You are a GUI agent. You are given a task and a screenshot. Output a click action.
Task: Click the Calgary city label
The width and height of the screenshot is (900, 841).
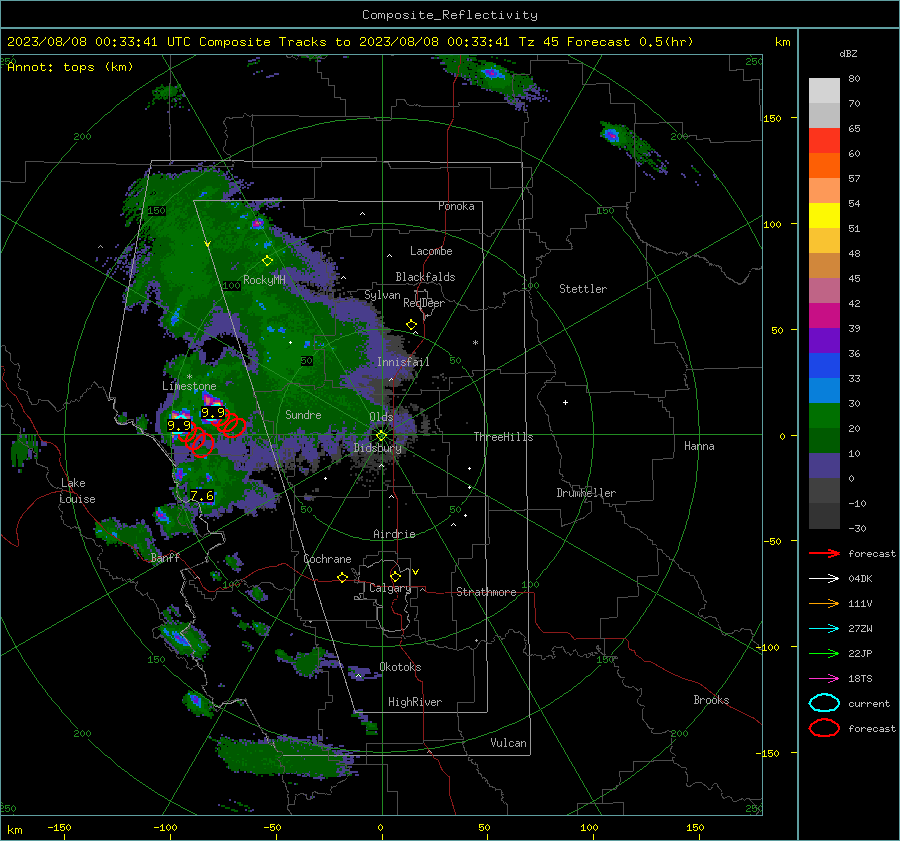coord(390,588)
